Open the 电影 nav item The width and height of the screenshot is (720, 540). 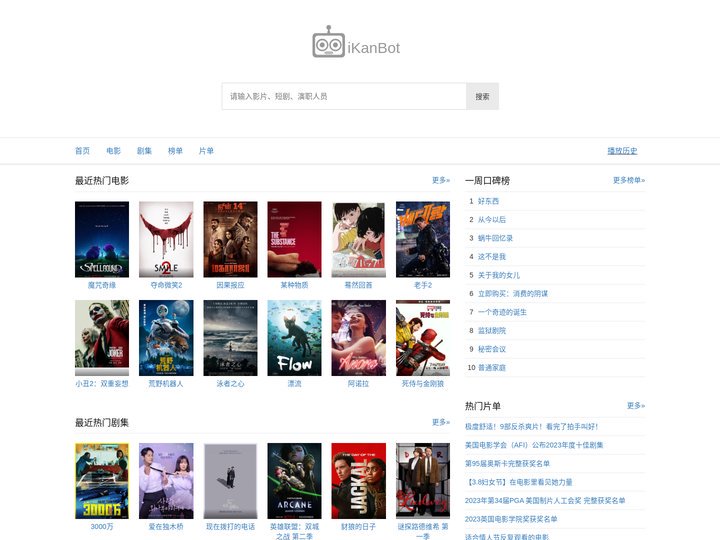point(113,151)
